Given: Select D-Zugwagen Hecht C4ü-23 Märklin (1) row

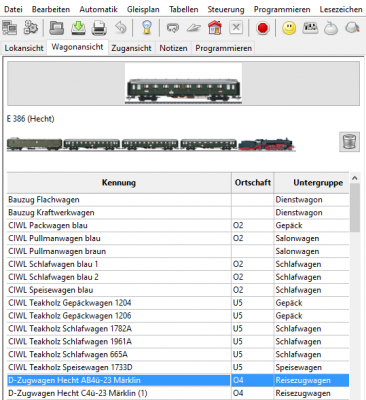Looking at the screenshot, I should click(x=178, y=393).
